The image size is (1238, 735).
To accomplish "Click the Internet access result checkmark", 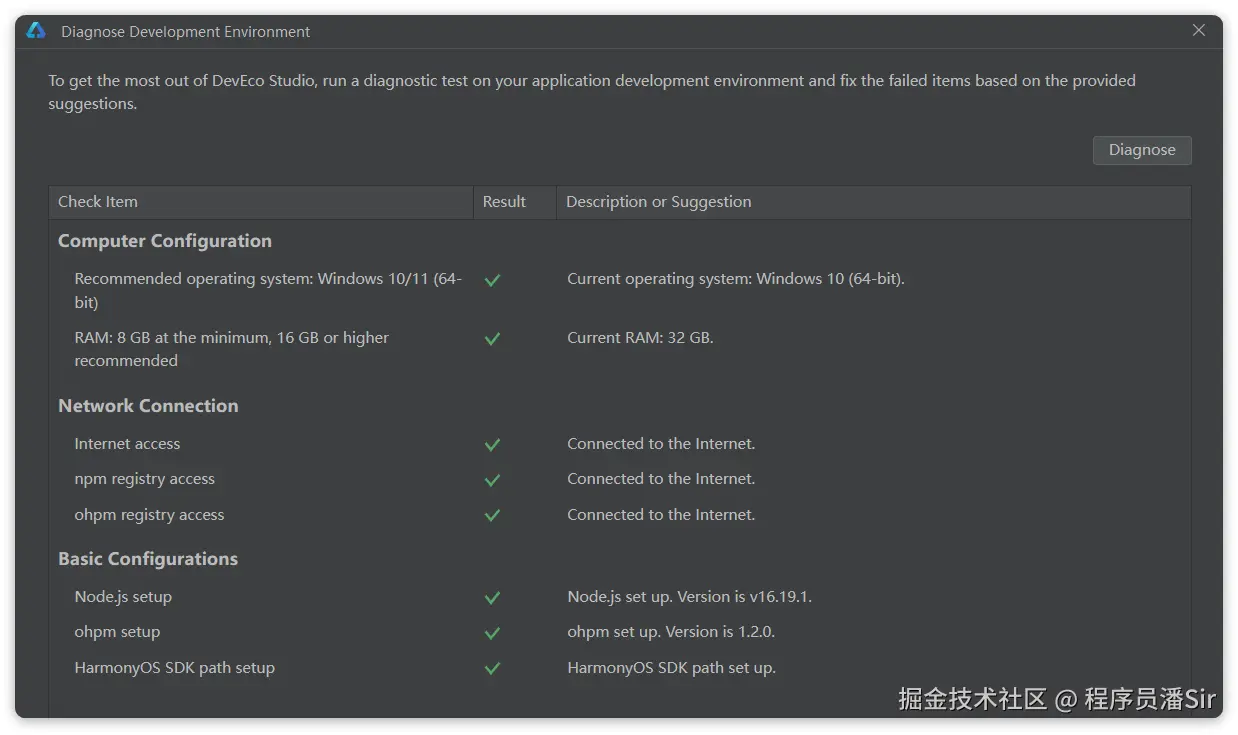I will 492,445.
